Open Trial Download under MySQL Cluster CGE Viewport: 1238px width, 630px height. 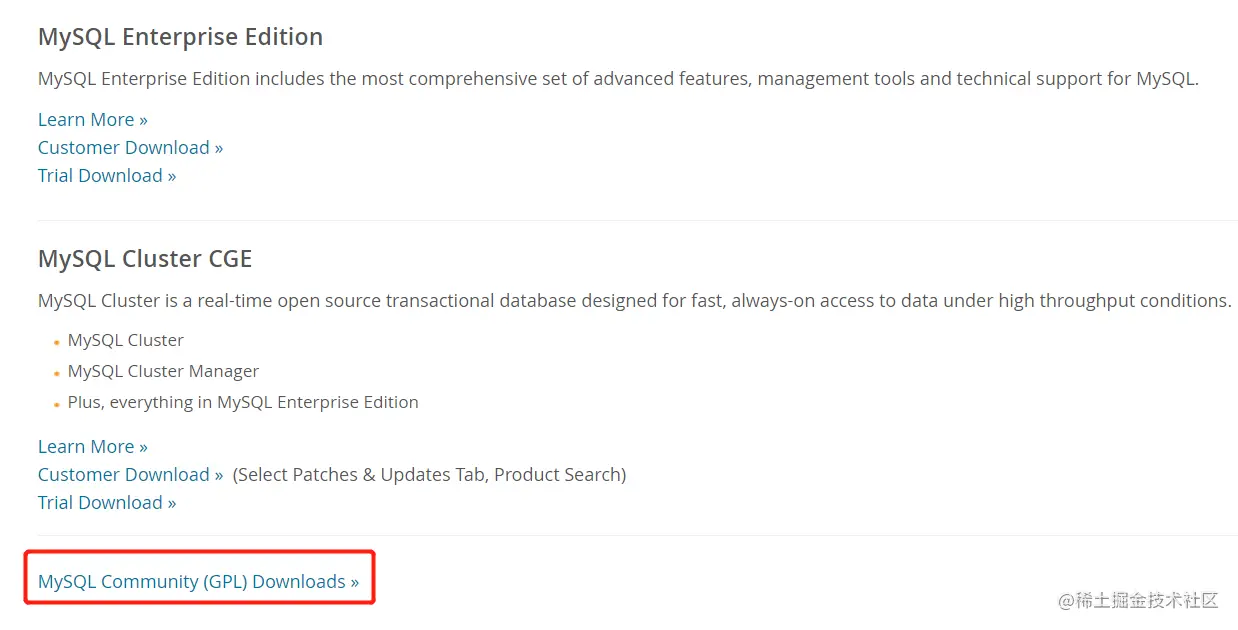[x=107, y=503]
